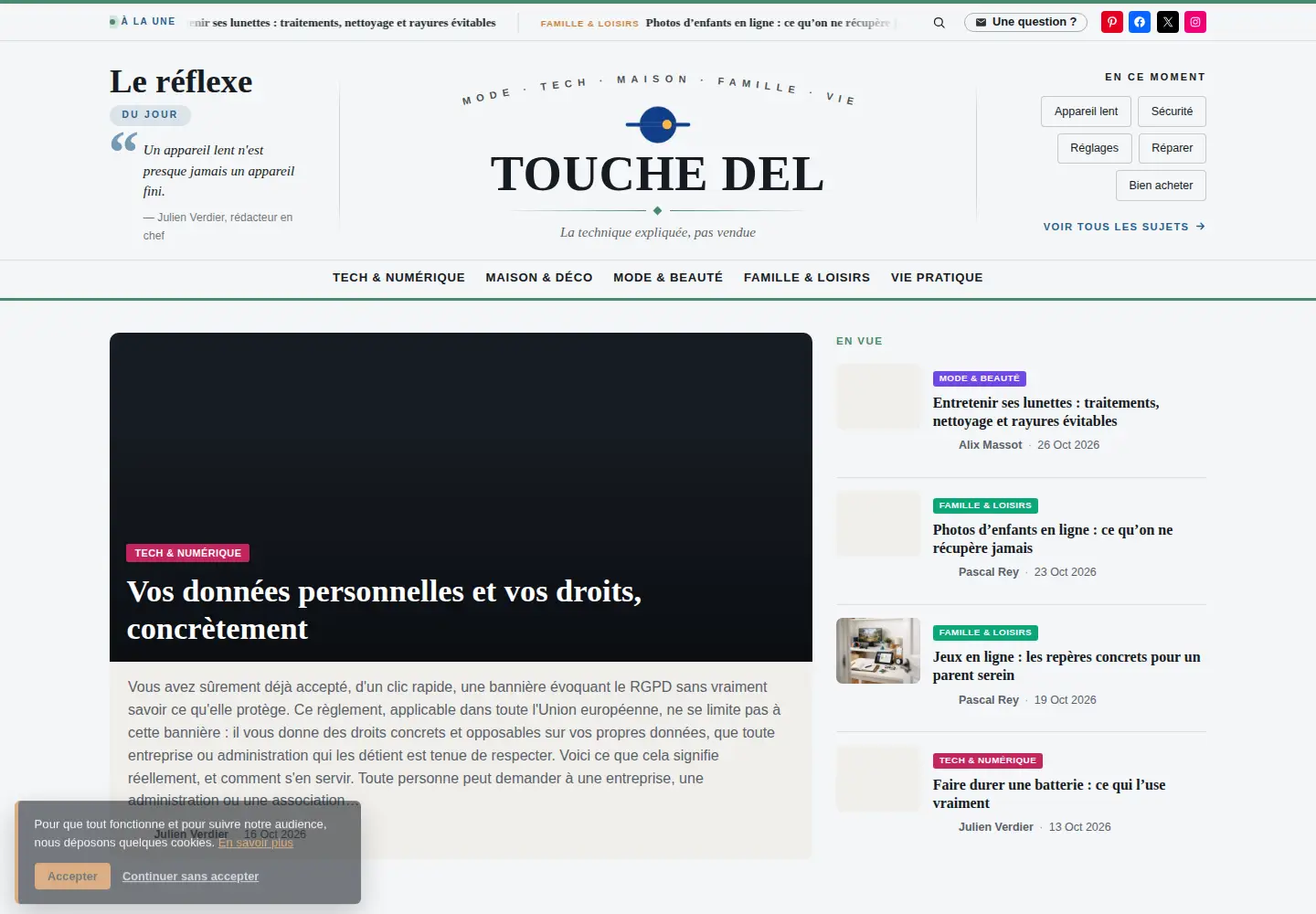The image size is (1316, 914).
Task: Click the blue circle logo emblem
Action: pyautogui.click(x=658, y=124)
